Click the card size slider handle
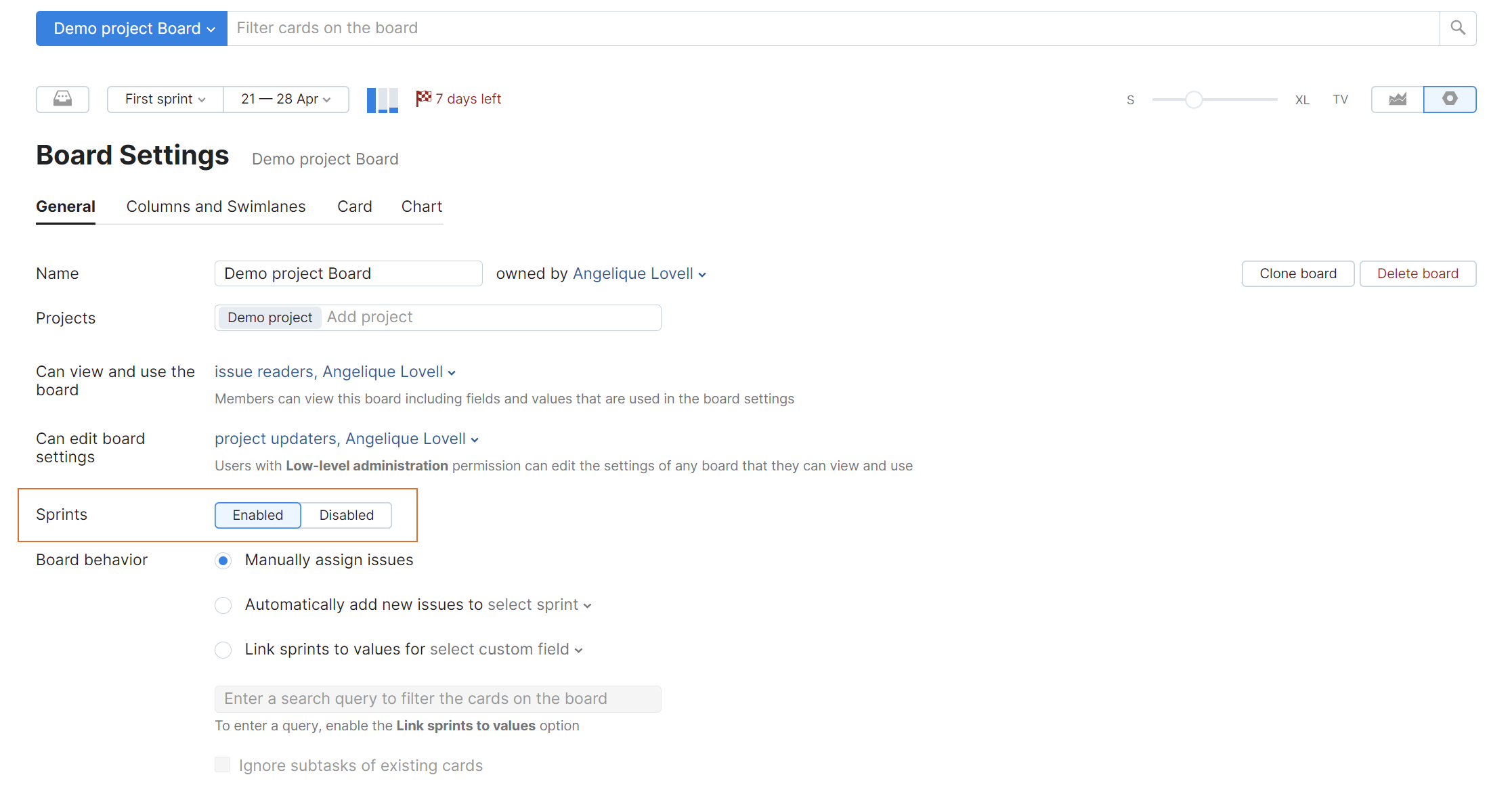 (x=1193, y=99)
